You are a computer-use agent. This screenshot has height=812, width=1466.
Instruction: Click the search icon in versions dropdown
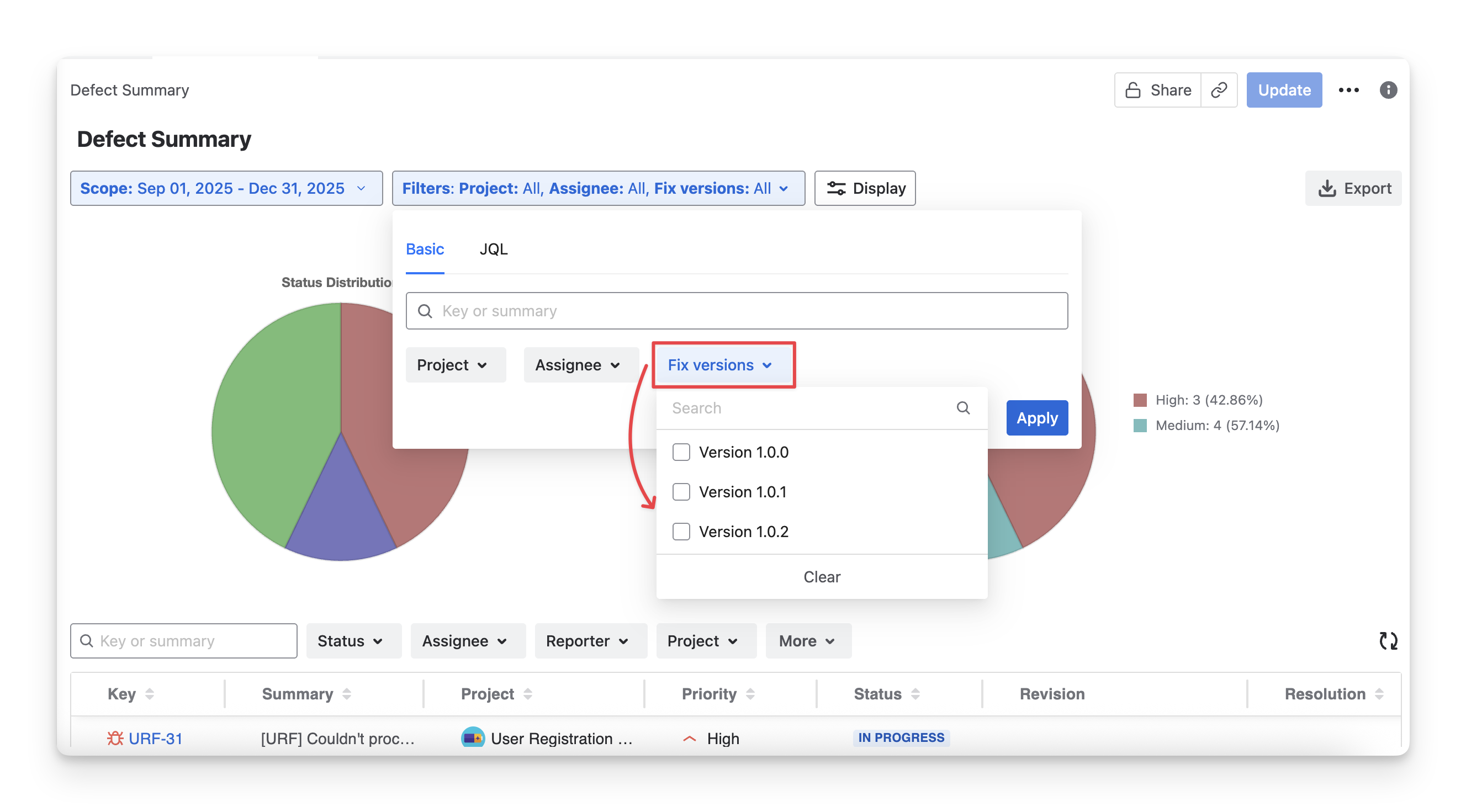coord(963,408)
